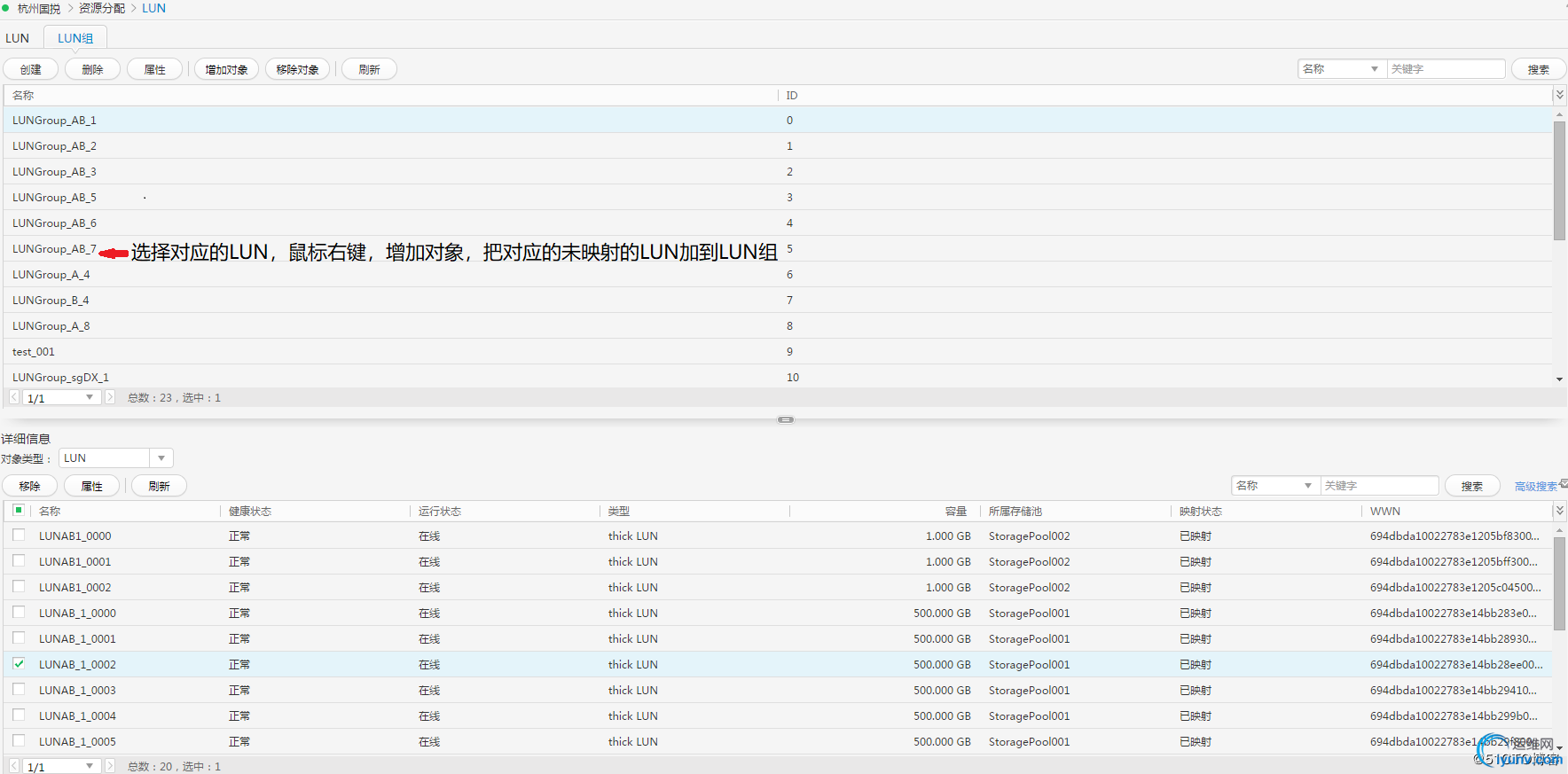Click the 创建 button
Screen dimensions: 1568x774
[31, 69]
